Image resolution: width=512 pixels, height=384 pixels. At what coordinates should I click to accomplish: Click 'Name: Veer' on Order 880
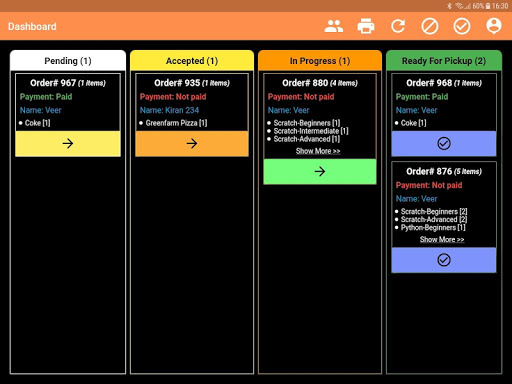point(289,110)
